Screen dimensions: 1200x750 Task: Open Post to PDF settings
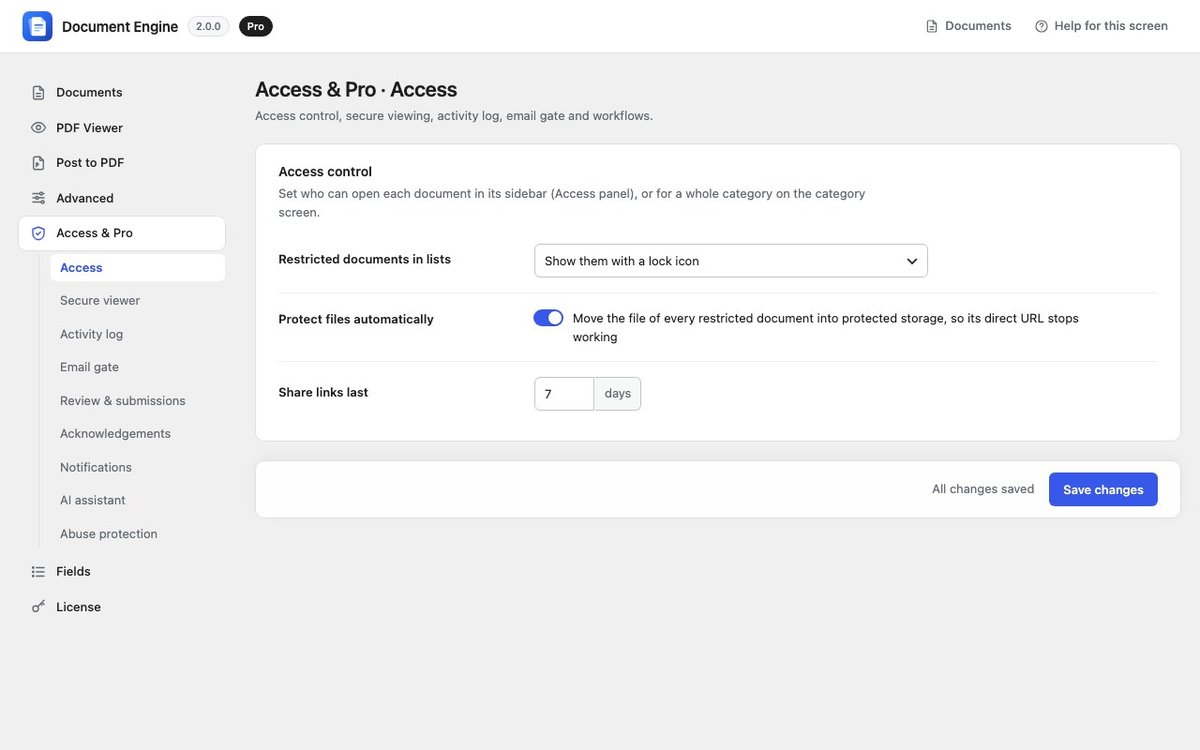[x=122, y=163]
